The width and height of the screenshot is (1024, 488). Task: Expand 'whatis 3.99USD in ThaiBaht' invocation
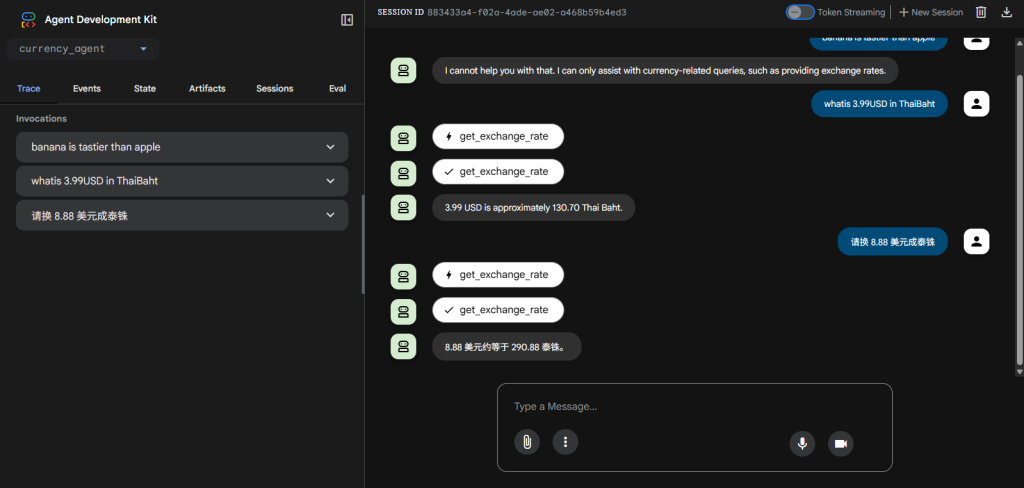pos(182,181)
